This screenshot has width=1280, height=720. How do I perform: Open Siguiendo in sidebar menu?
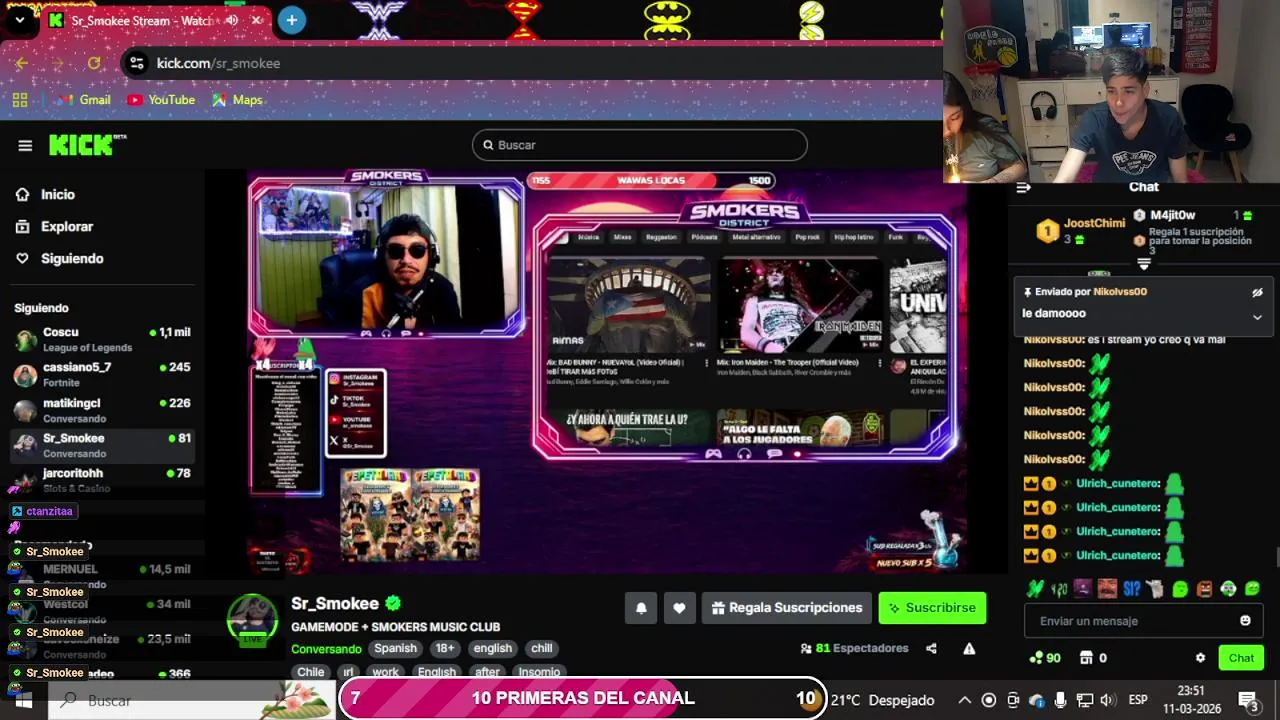click(x=60, y=258)
